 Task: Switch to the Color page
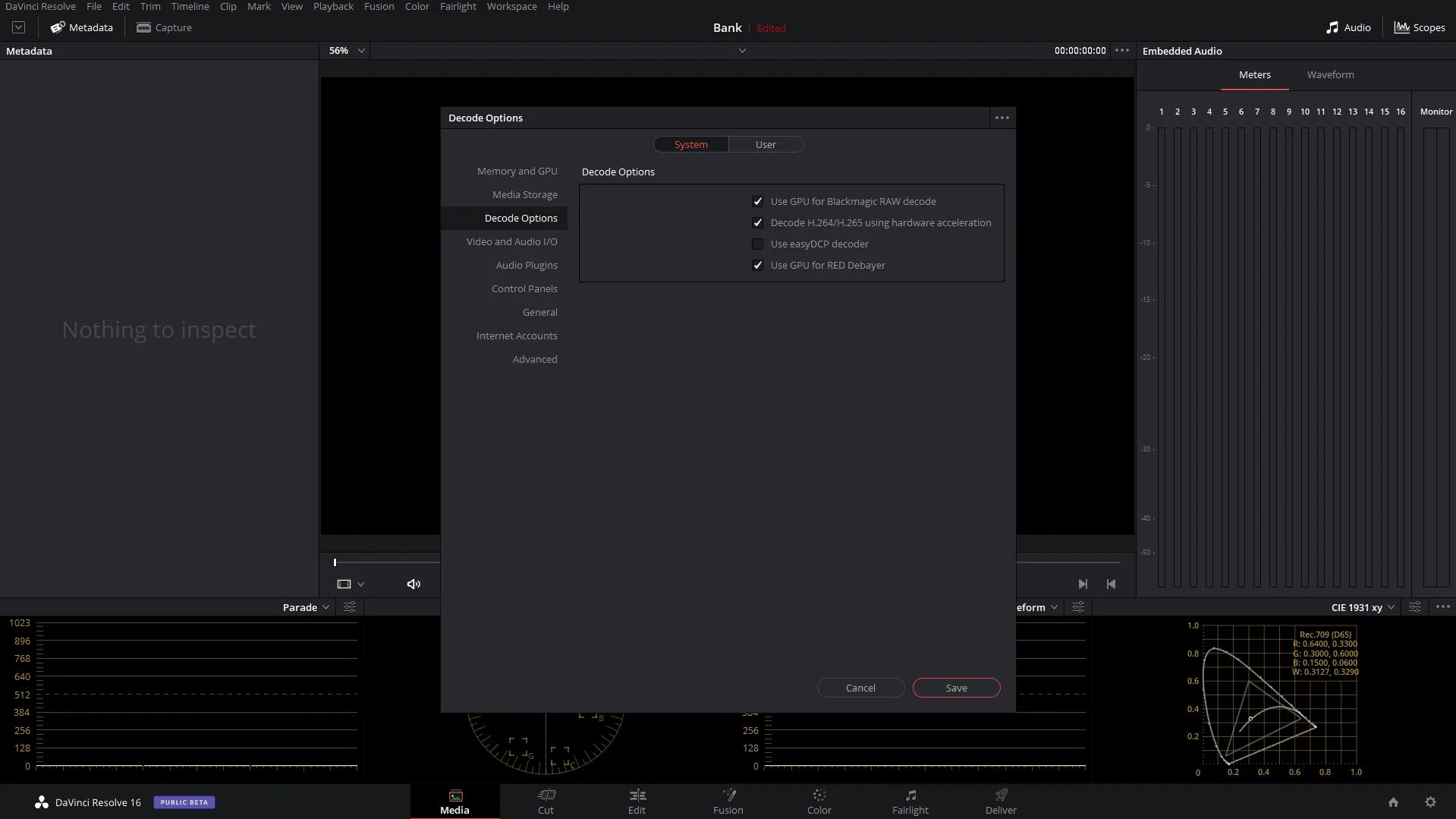pyautogui.click(x=819, y=802)
